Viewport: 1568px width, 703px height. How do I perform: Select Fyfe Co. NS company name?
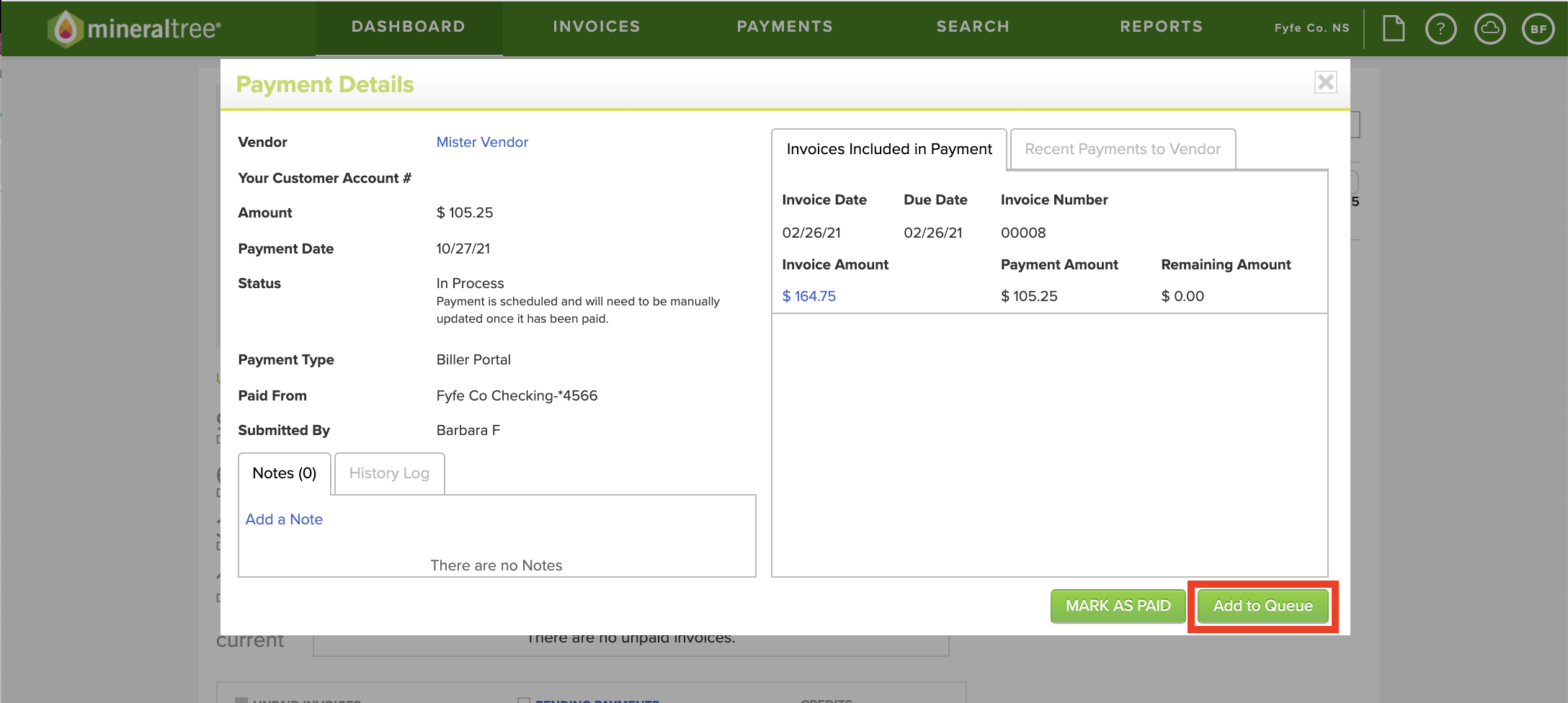[1311, 28]
